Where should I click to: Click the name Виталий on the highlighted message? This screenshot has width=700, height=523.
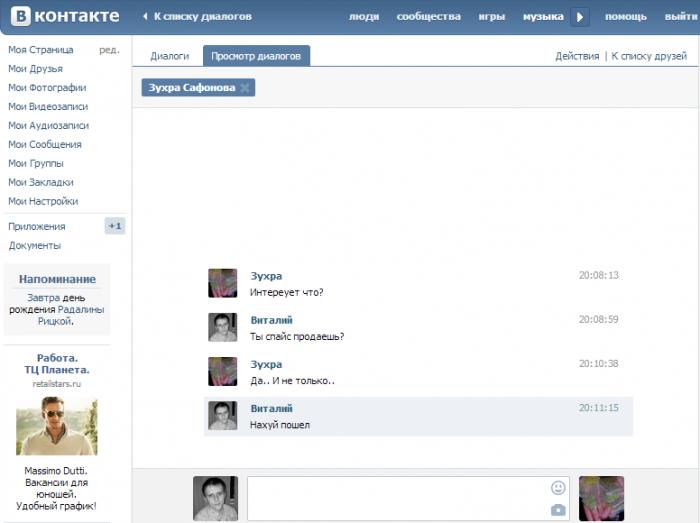[x=271, y=409]
